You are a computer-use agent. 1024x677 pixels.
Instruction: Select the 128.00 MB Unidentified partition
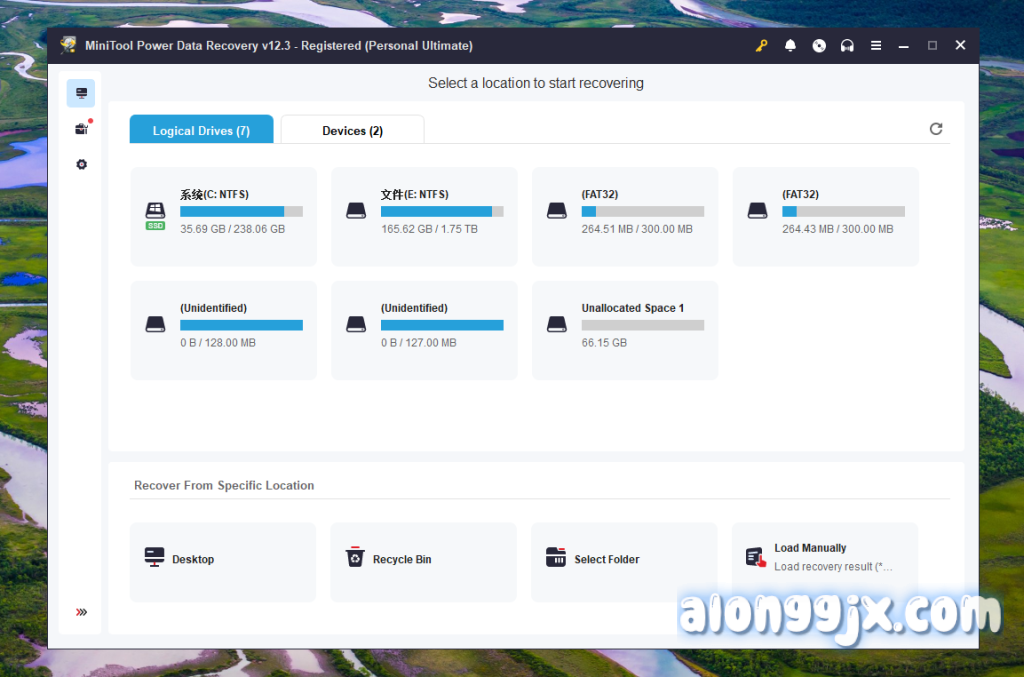(223, 330)
